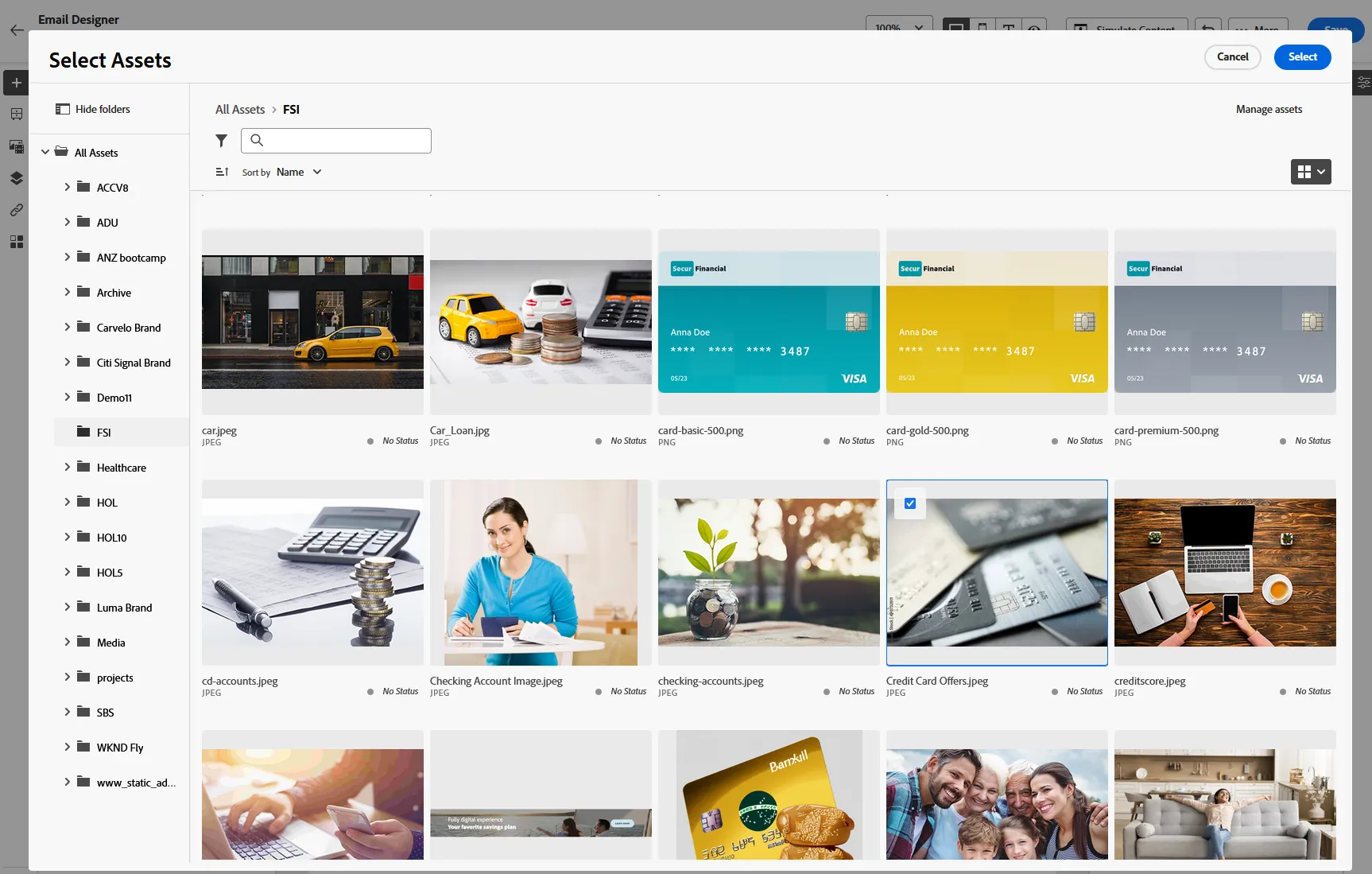Select the car.jpeg thumbnail
The height and width of the screenshot is (874, 1372).
[312, 322]
